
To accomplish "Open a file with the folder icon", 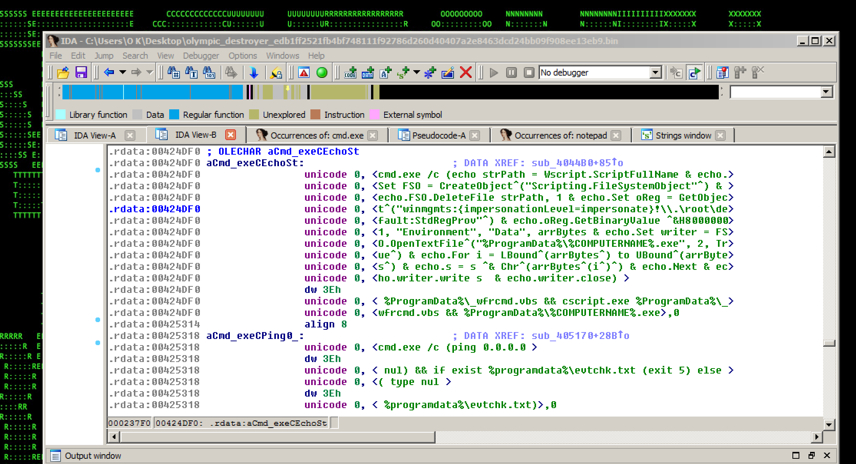I will pyautogui.click(x=63, y=73).
